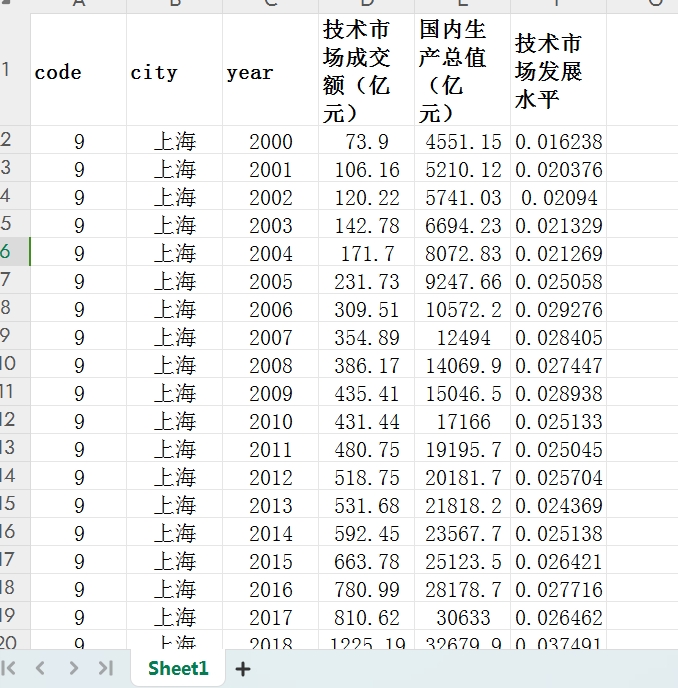Select row header 1
This screenshot has height=688, width=678.
[15, 69]
